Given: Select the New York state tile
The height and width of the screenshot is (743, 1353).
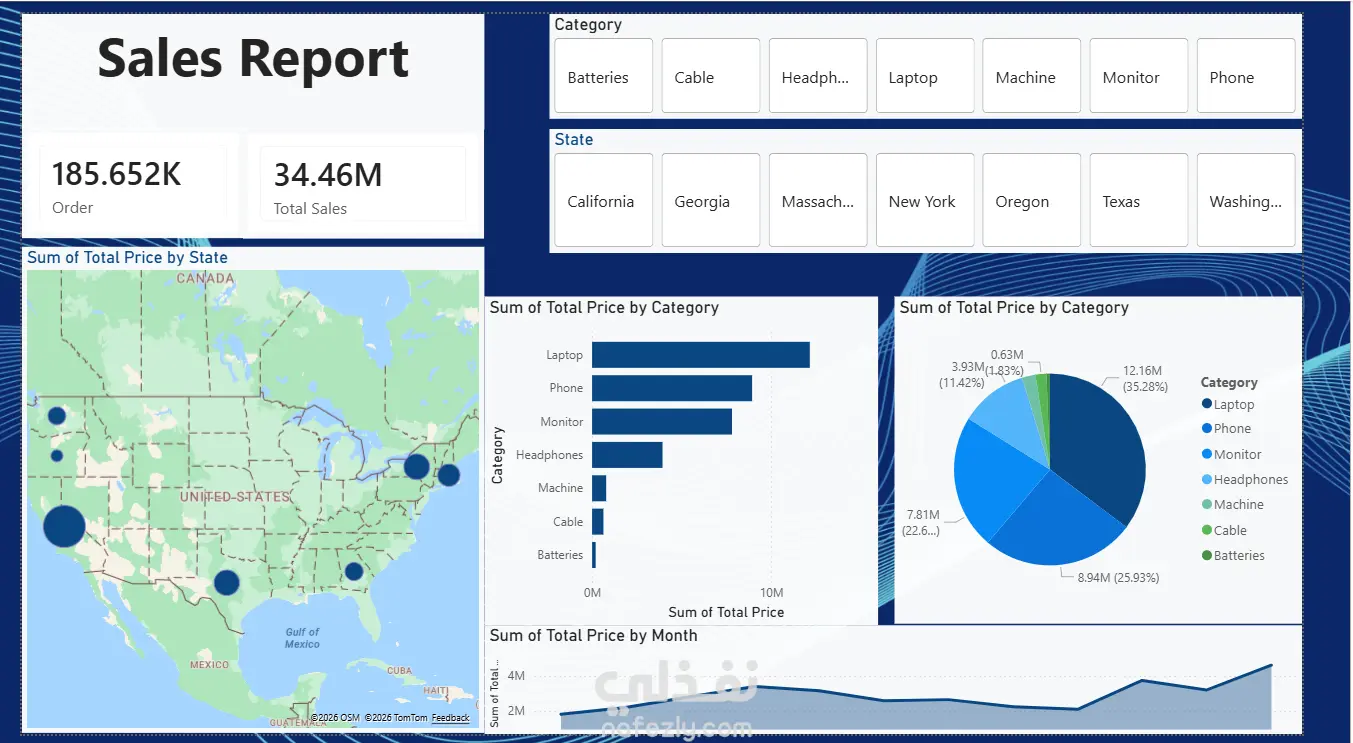Looking at the screenshot, I should coord(925,200).
